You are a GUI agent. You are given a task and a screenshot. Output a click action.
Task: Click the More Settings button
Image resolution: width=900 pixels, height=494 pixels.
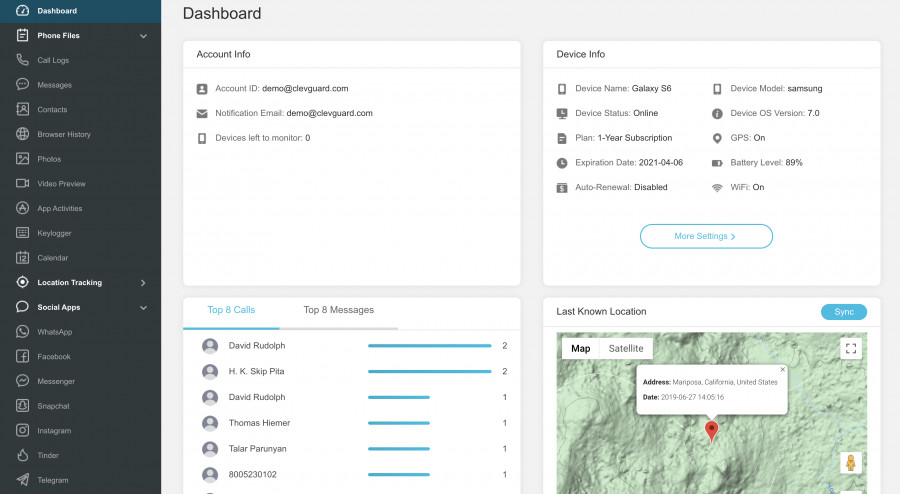tap(706, 236)
